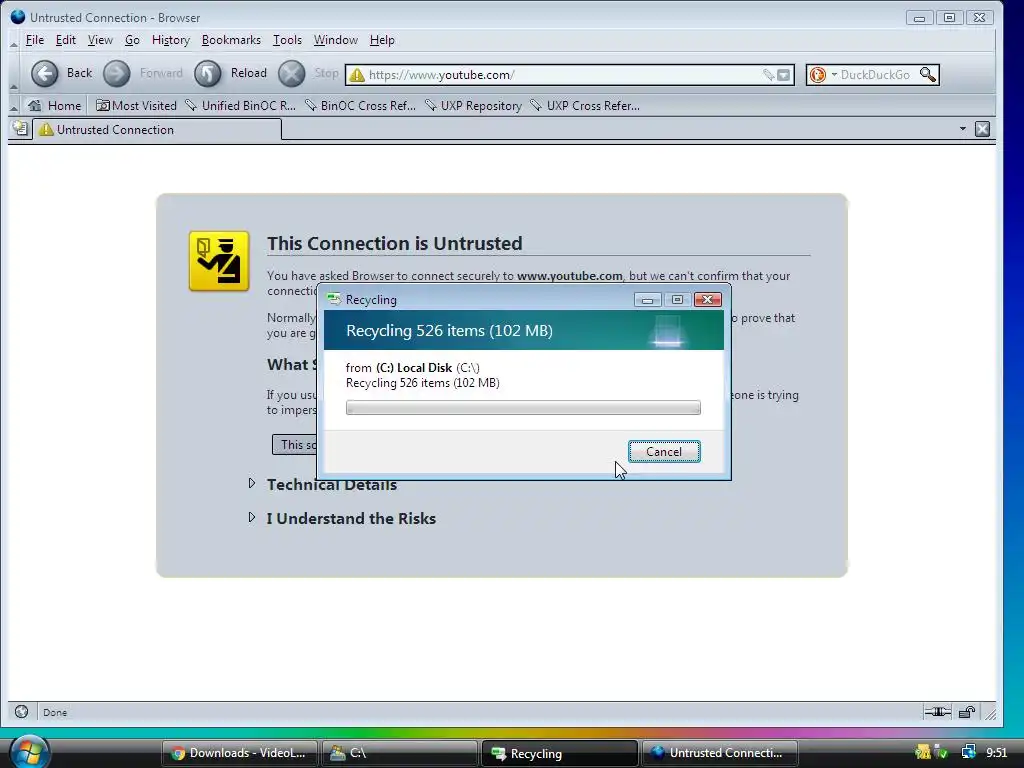Open the Bookmarks menu

pos(231,40)
